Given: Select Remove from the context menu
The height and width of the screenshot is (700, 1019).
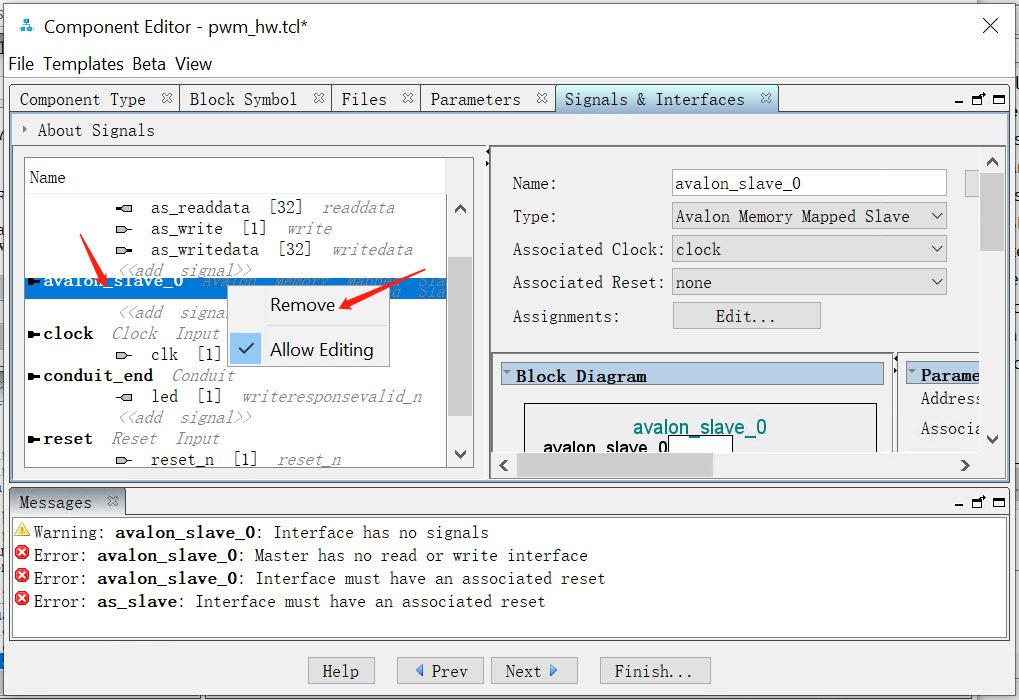Looking at the screenshot, I should (x=303, y=304).
